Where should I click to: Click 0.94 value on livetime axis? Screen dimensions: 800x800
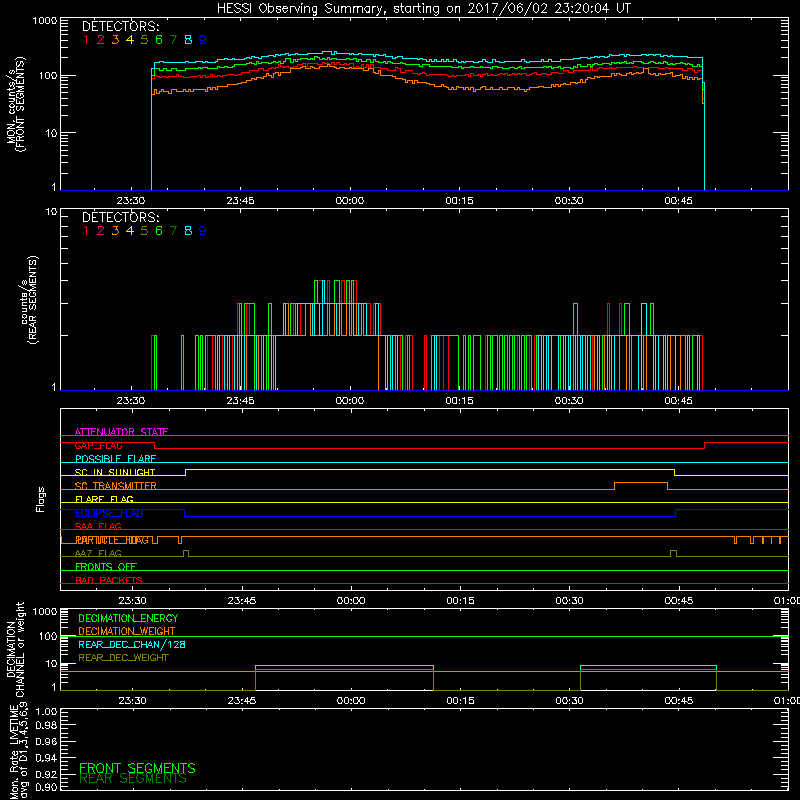pos(46,757)
